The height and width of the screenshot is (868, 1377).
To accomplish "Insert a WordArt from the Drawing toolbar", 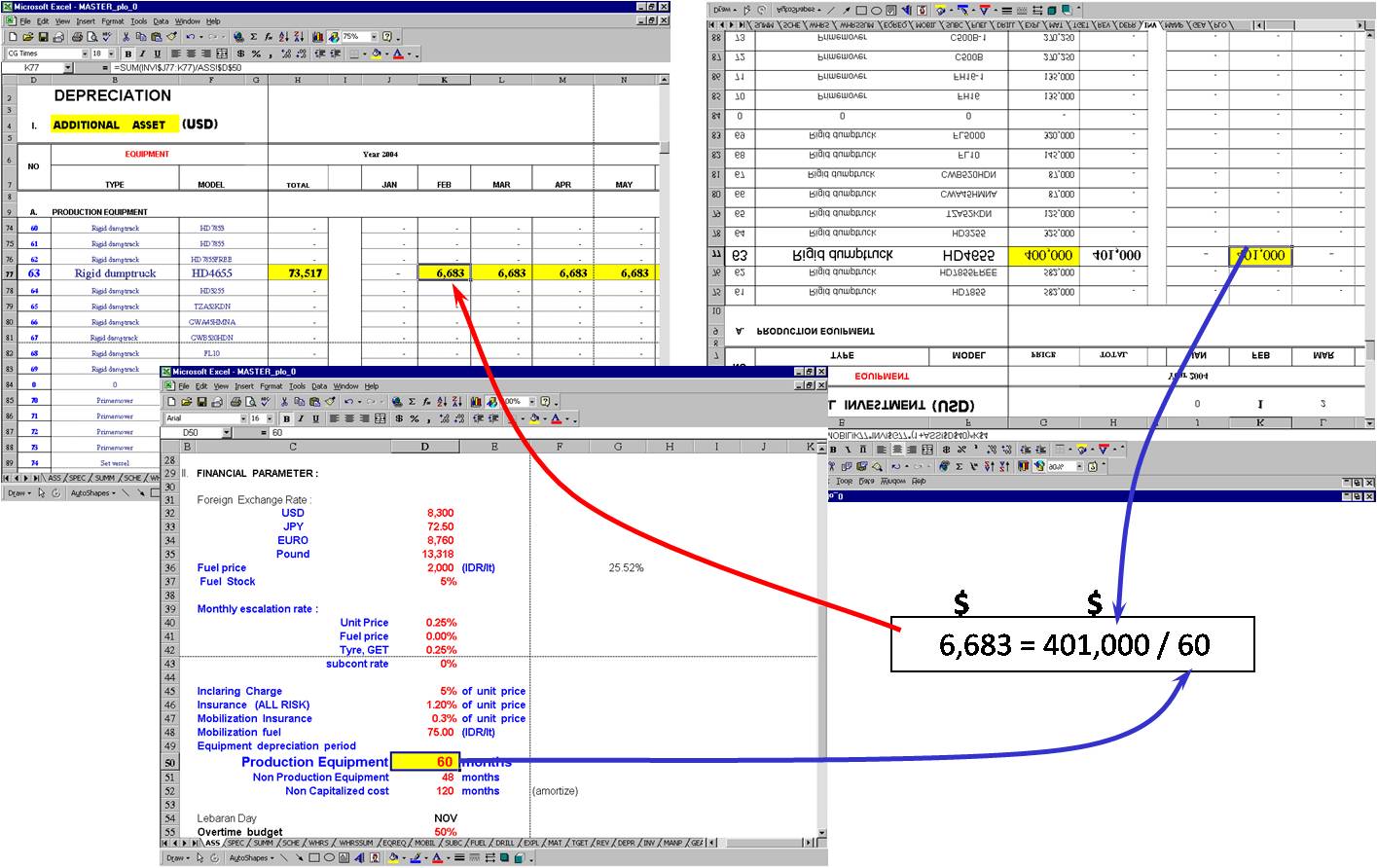I will coord(359,855).
